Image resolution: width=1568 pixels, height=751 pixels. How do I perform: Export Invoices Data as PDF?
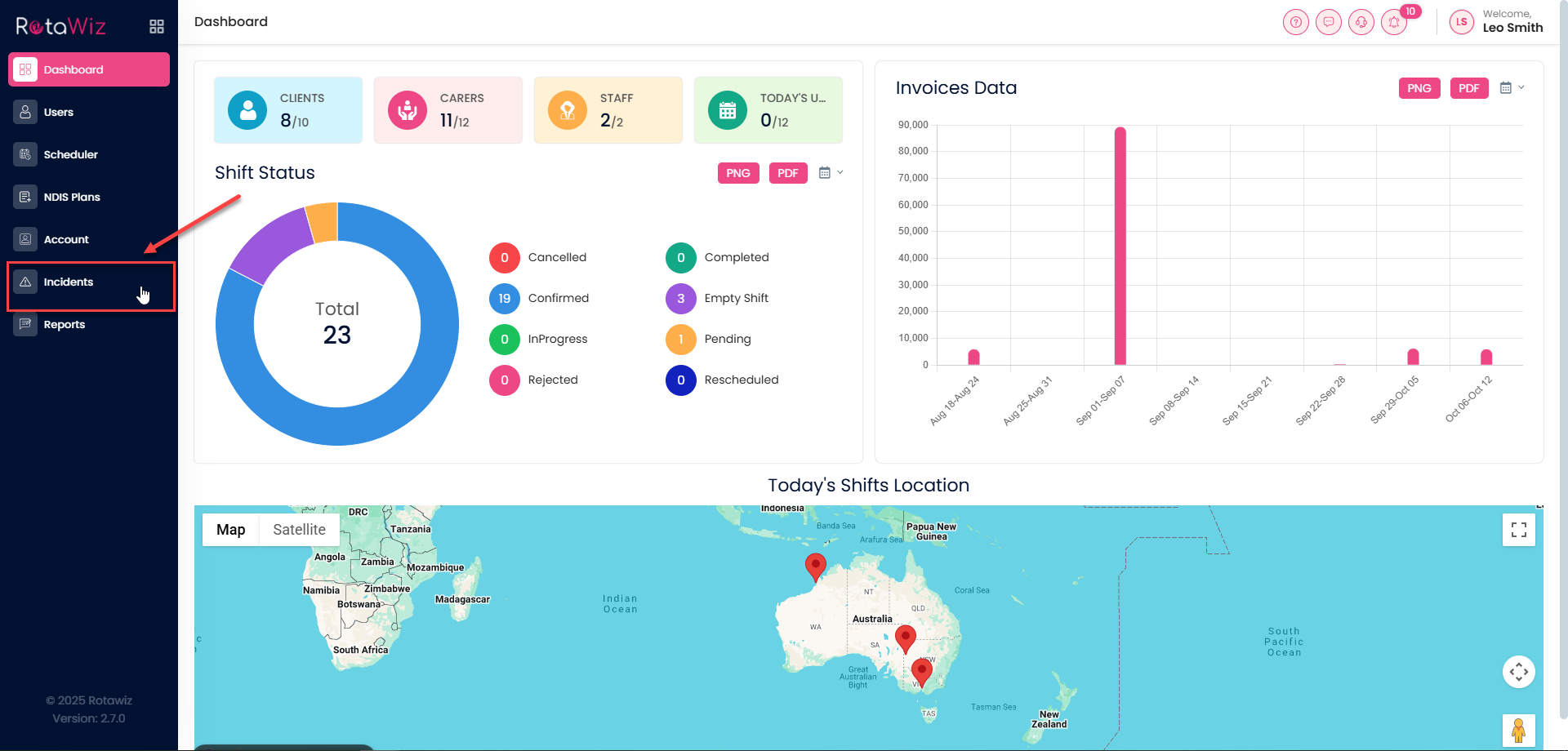1468,88
